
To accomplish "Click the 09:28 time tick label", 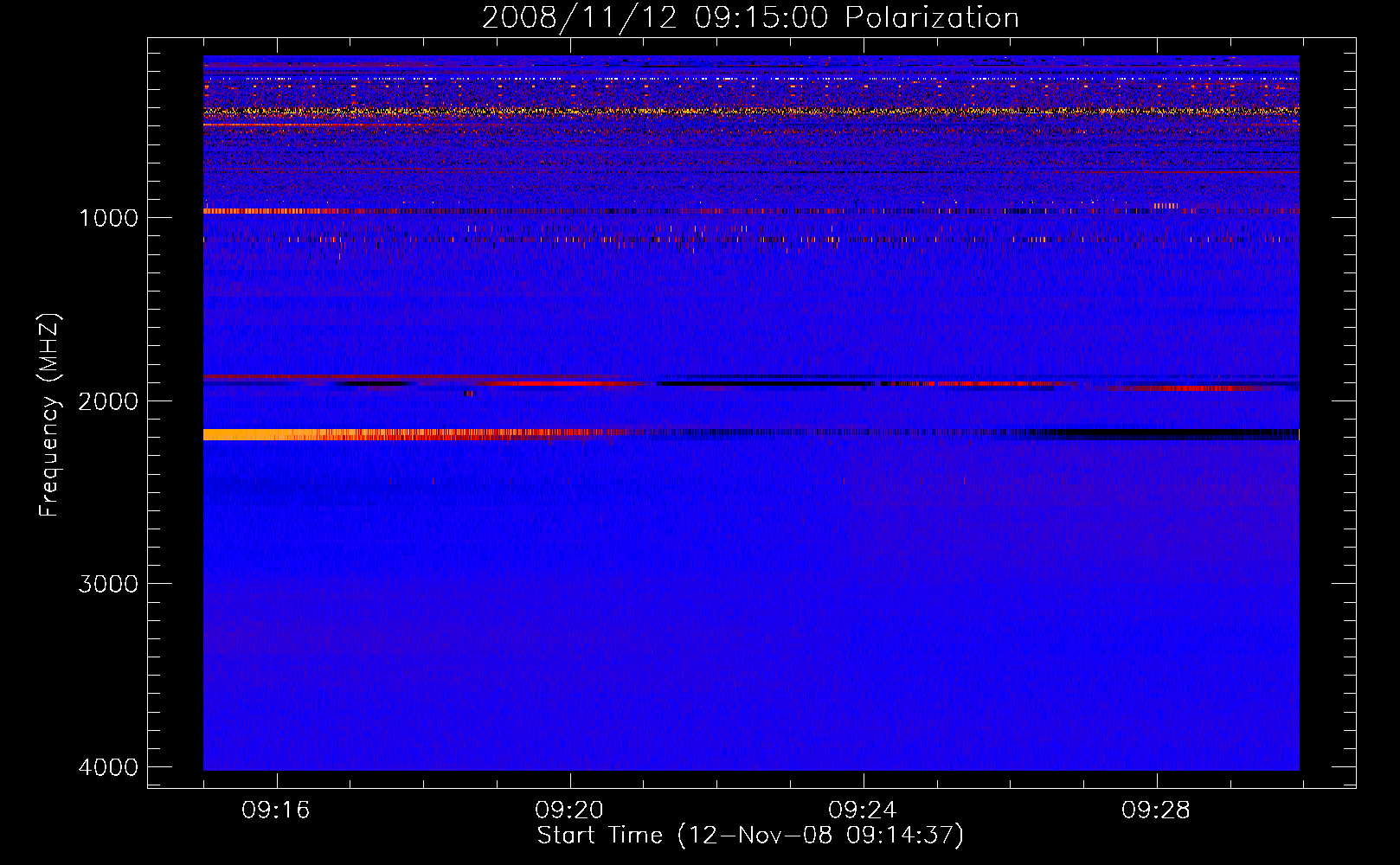I will 1156,811.
